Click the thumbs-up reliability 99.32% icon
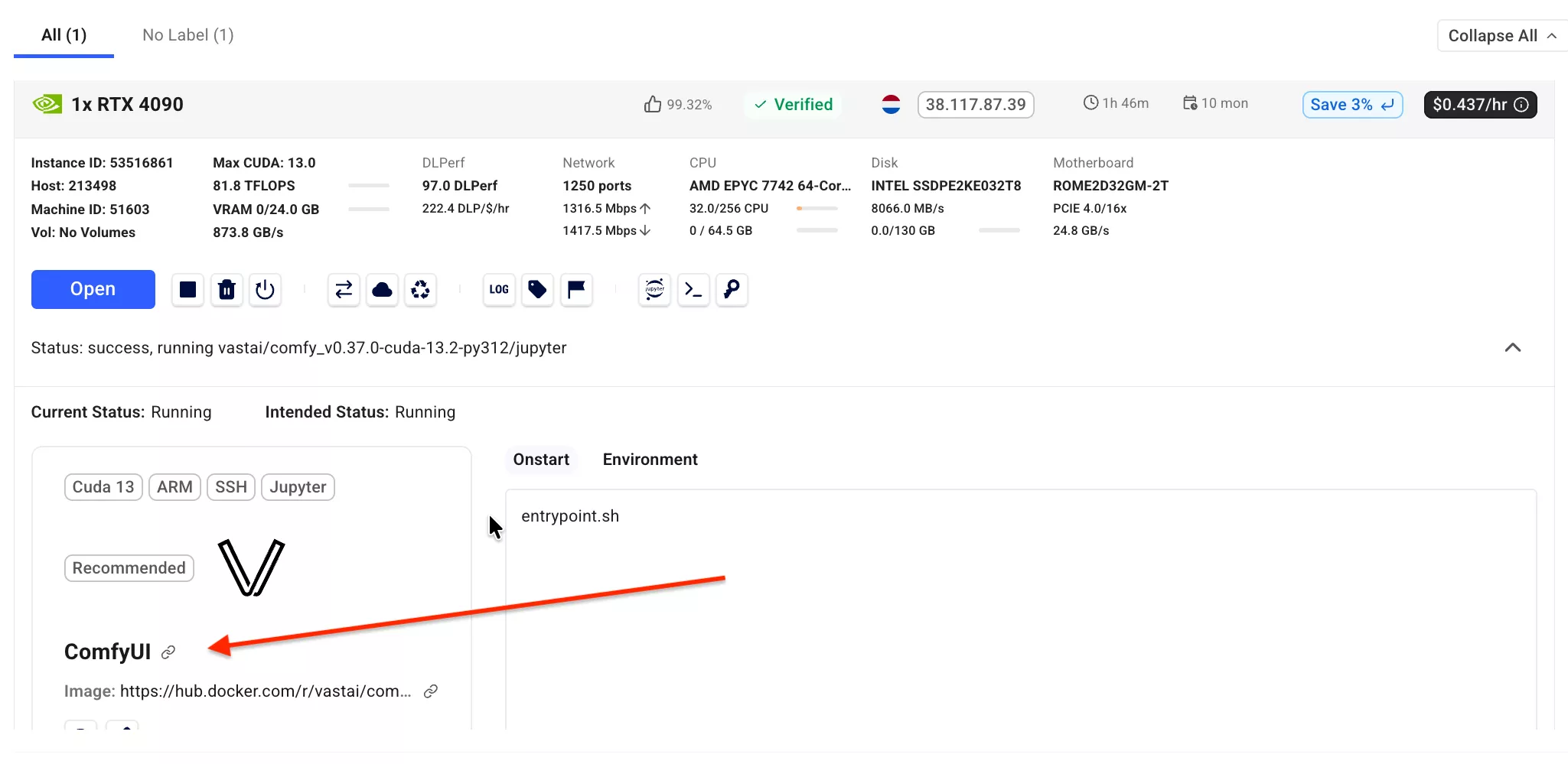Screen dimensions: 1568x764 tap(652, 104)
